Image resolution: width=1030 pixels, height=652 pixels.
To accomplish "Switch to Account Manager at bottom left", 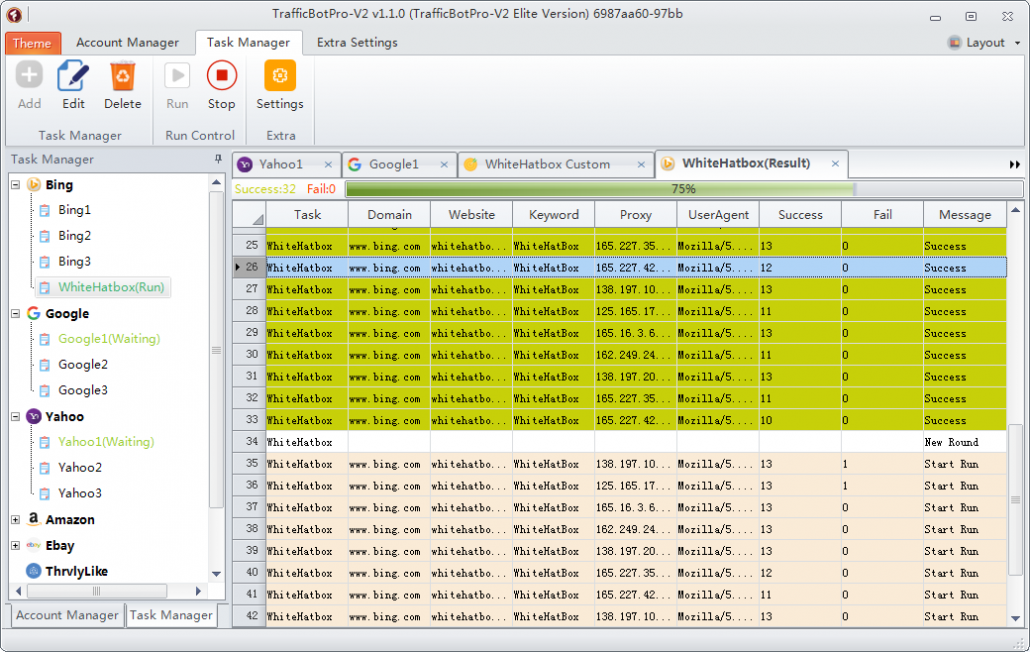I will (66, 615).
